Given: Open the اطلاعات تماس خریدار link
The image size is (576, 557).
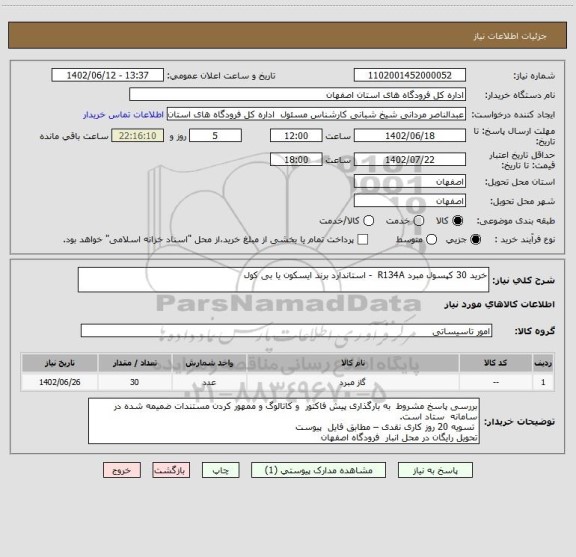Looking at the screenshot, I should click(123, 115).
